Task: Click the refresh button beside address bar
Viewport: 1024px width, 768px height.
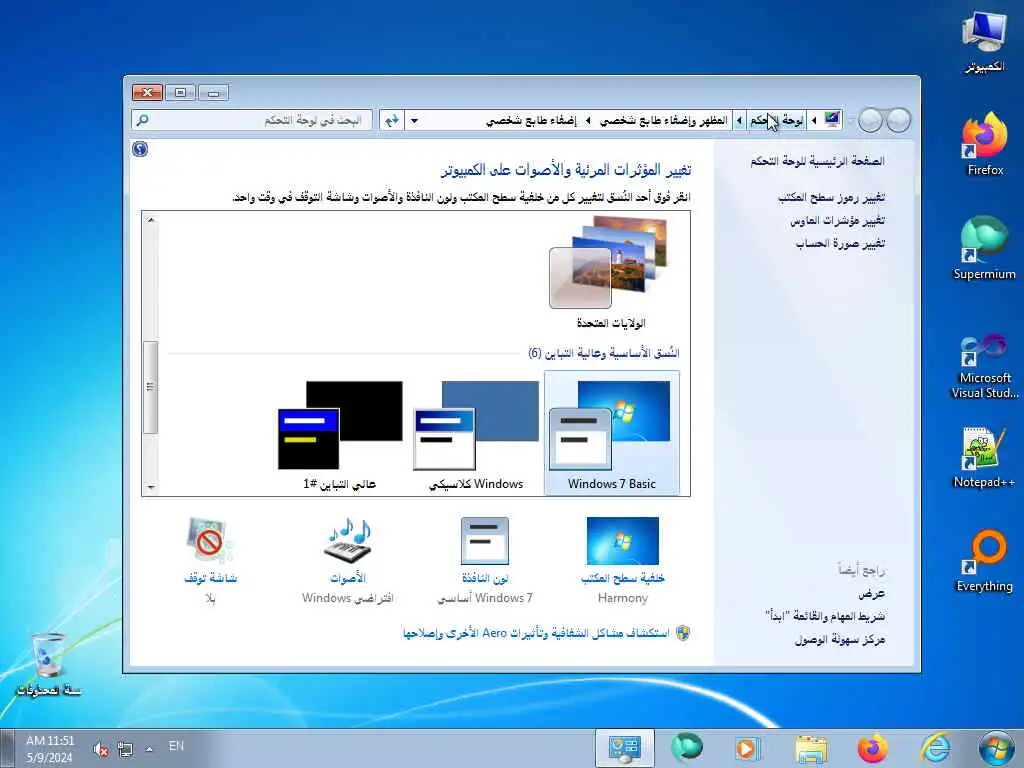Action: (392, 120)
